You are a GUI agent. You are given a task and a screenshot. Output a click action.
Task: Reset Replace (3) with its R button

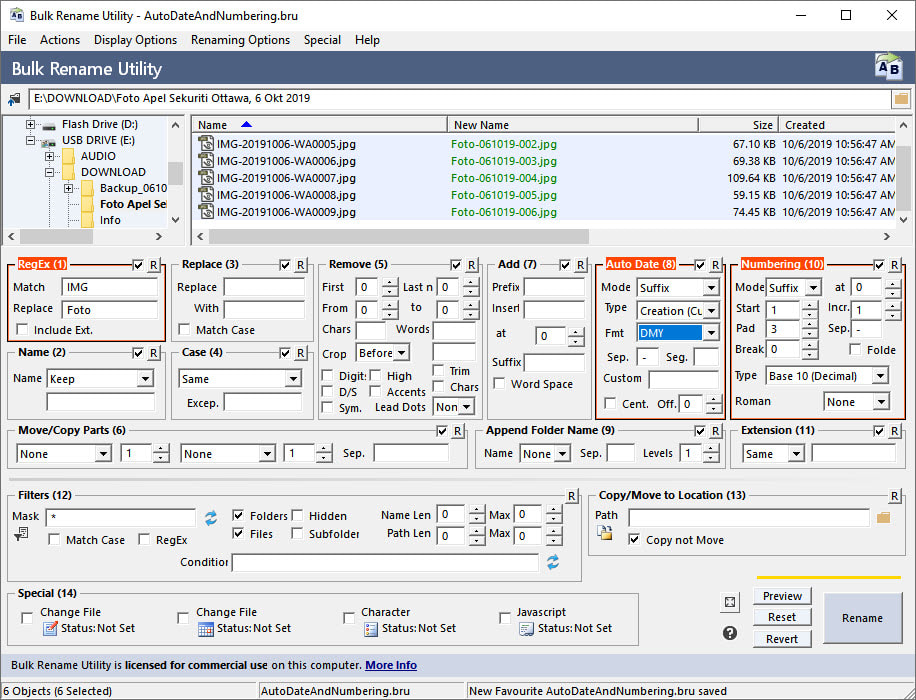tap(300, 265)
